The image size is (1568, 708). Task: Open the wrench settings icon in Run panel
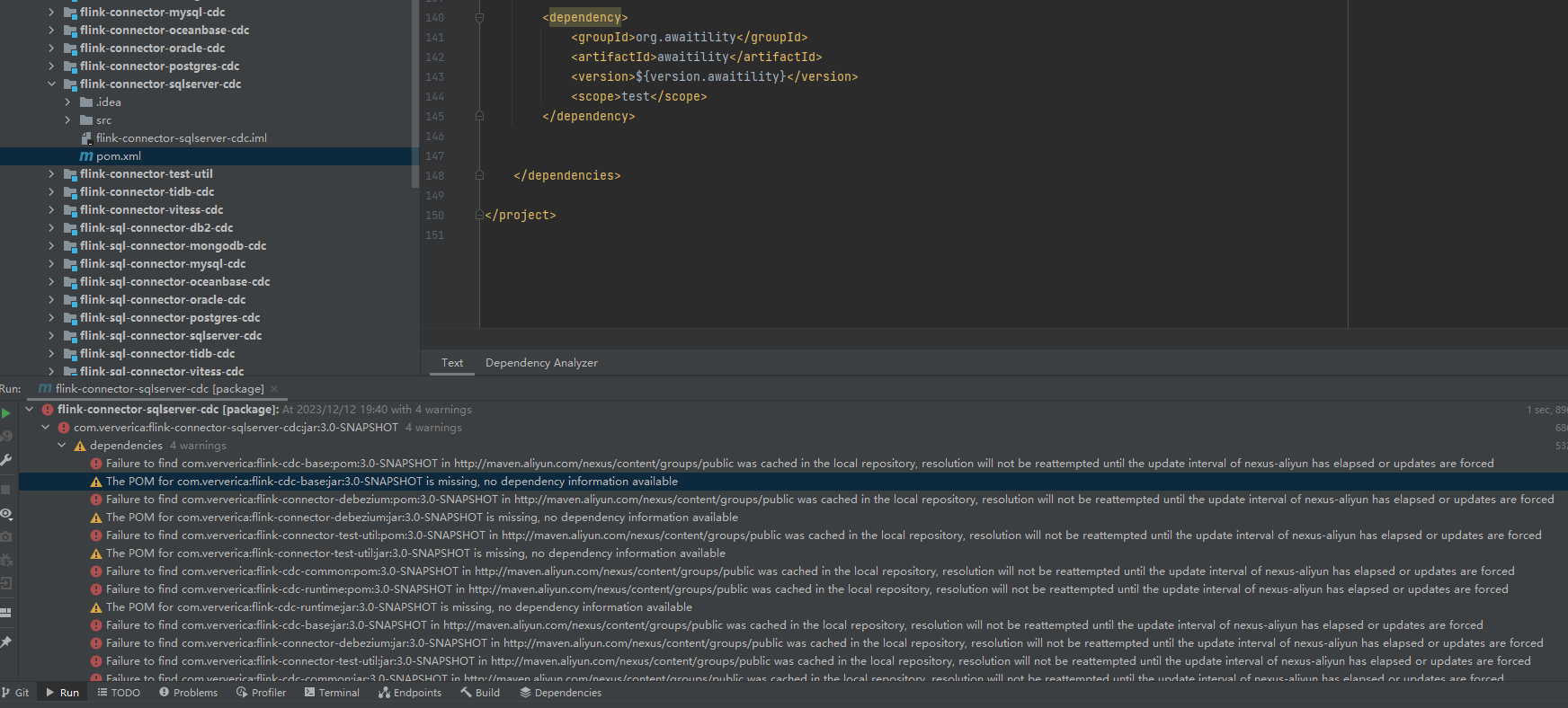[5, 460]
